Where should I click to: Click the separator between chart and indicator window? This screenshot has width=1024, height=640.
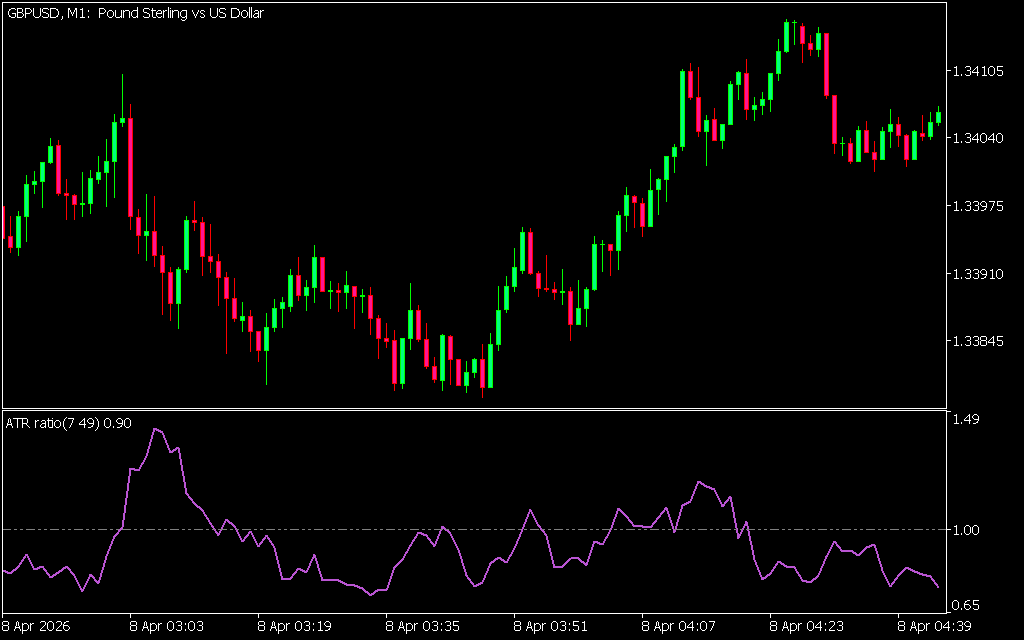click(474, 408)
